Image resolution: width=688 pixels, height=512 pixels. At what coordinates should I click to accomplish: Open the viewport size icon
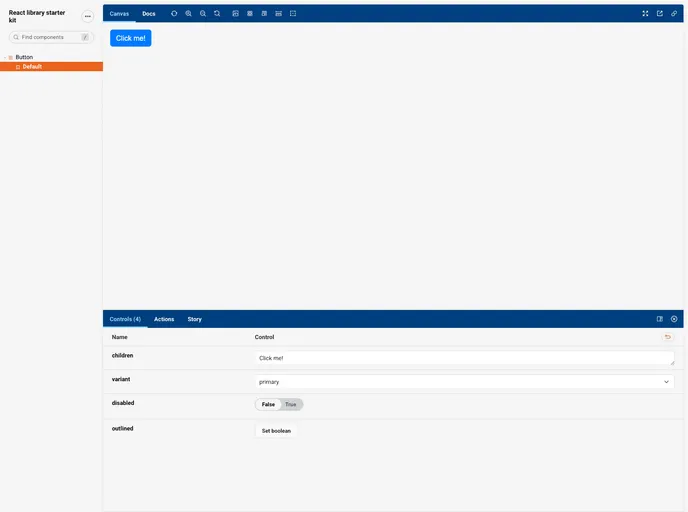(x=264, y=14)
